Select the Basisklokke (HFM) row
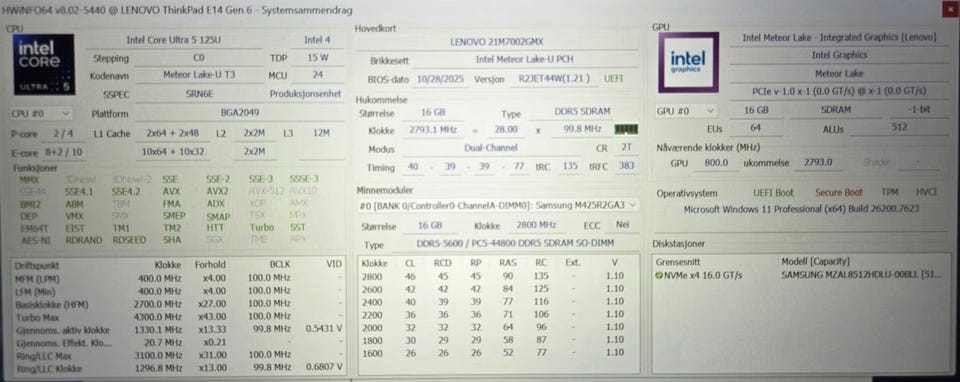Image resolution: width=960 pixels, height=382 pixels. pos(178,303)
